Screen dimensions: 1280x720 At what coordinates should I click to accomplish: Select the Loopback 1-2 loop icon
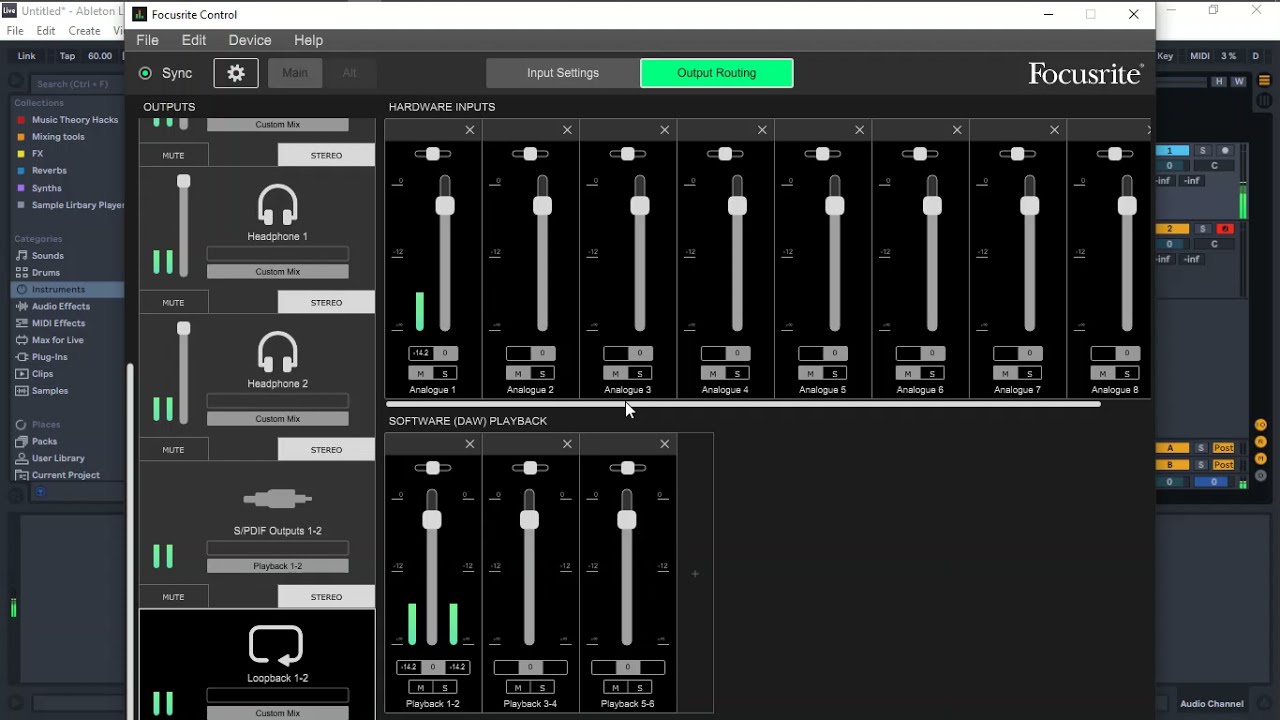pos(276,646)
